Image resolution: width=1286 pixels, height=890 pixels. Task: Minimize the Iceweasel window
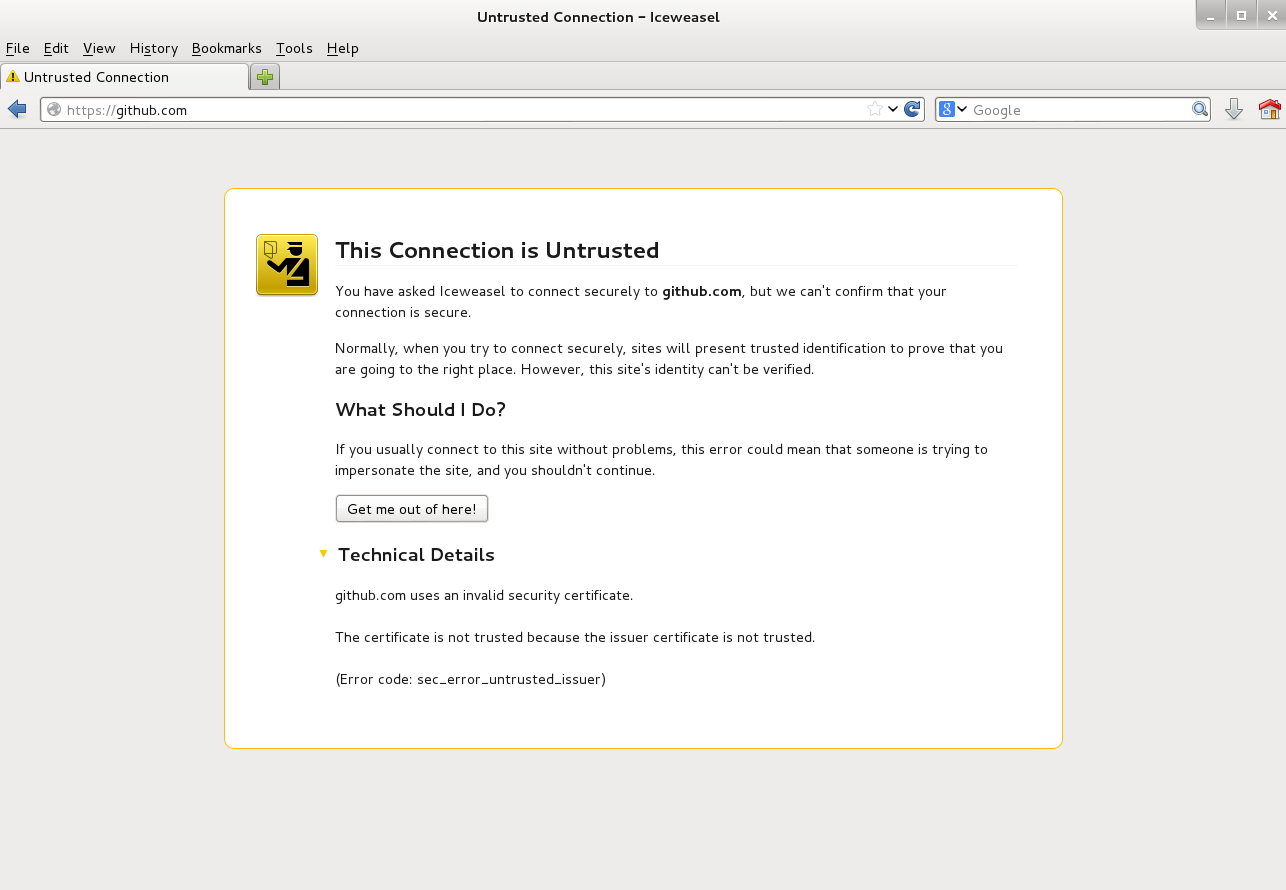[x=1212, y=15]
